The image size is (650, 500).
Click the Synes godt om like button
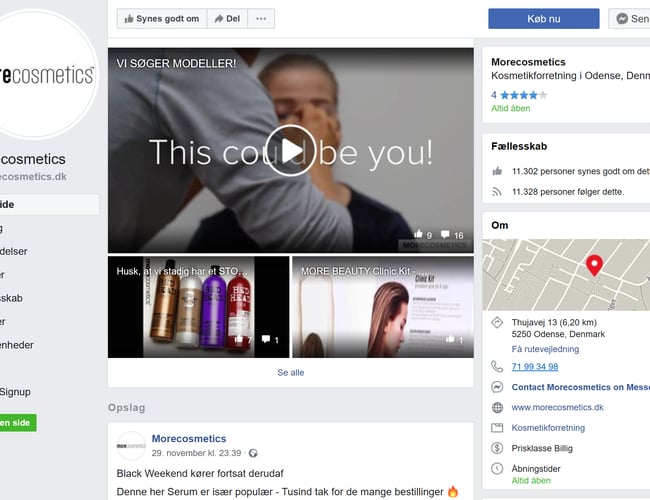[162, 19]
